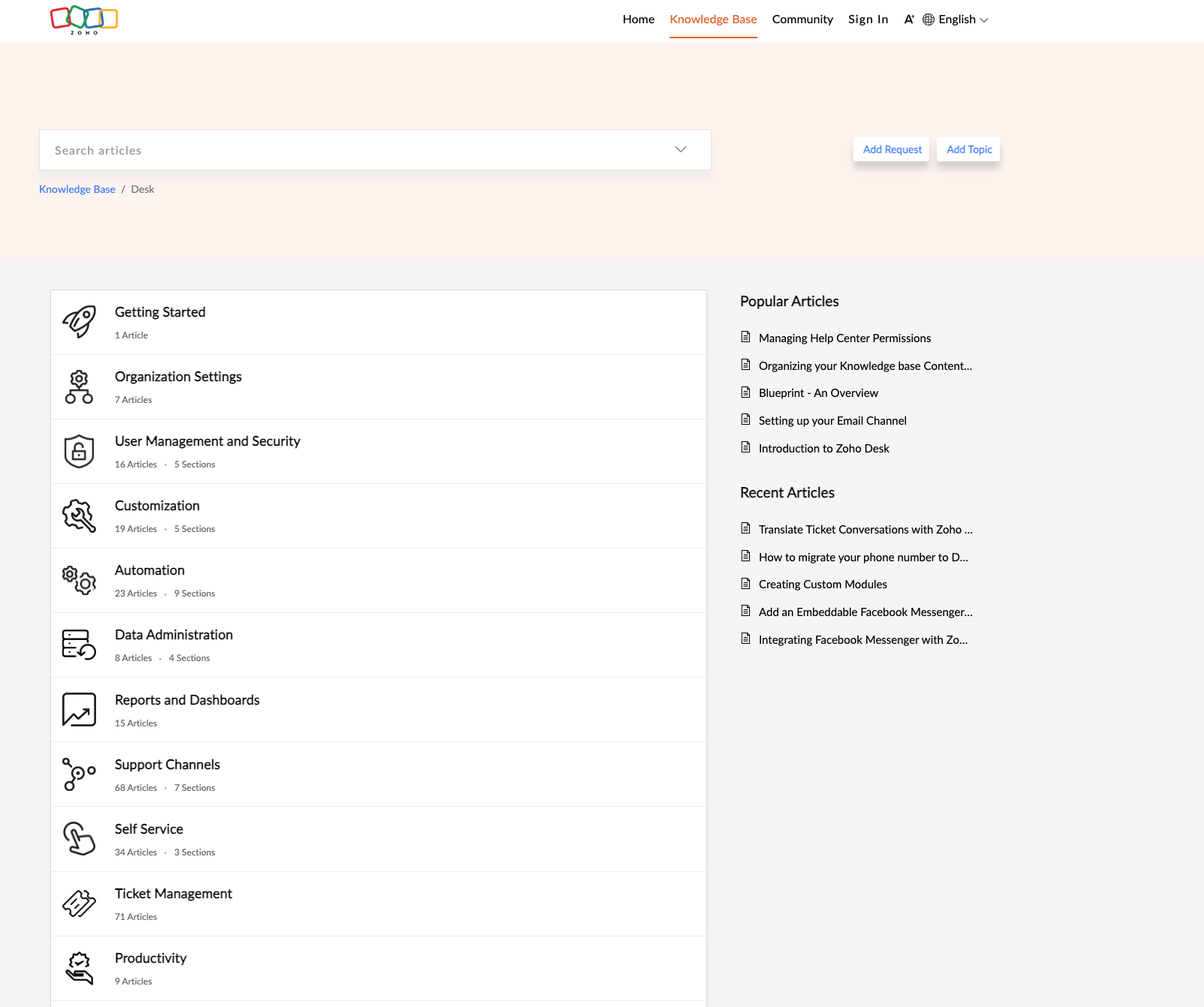Click the Reports and Dashboards chart icon

pos(79,709)
